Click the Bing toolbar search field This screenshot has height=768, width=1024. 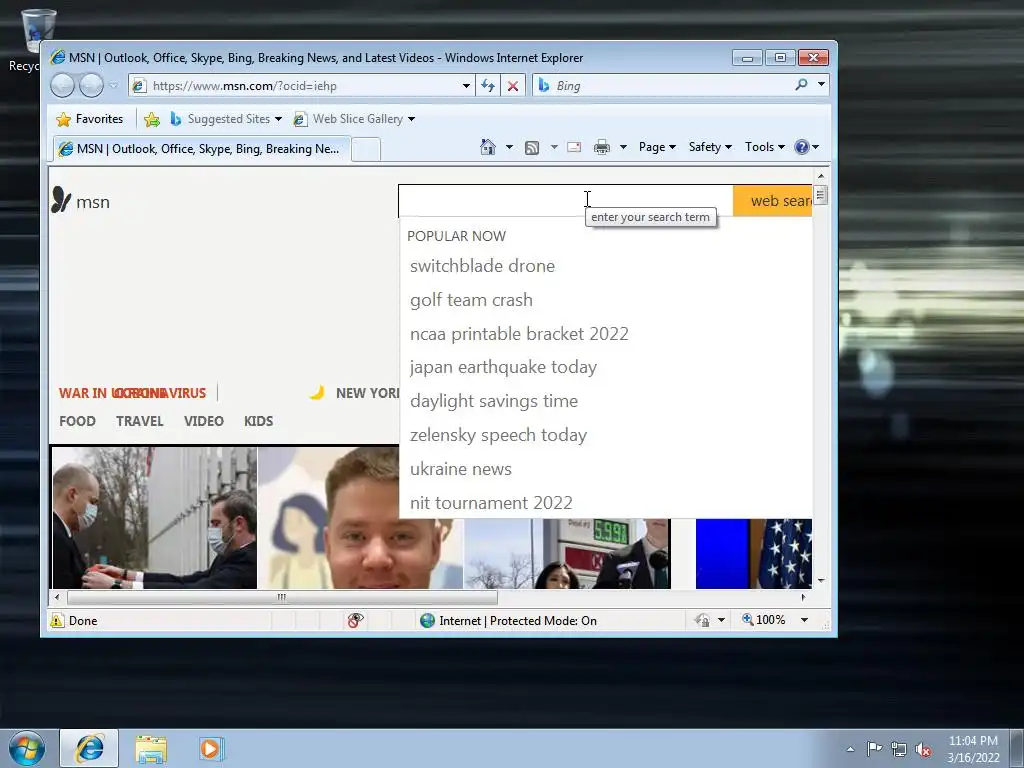(x=671, y=86)
